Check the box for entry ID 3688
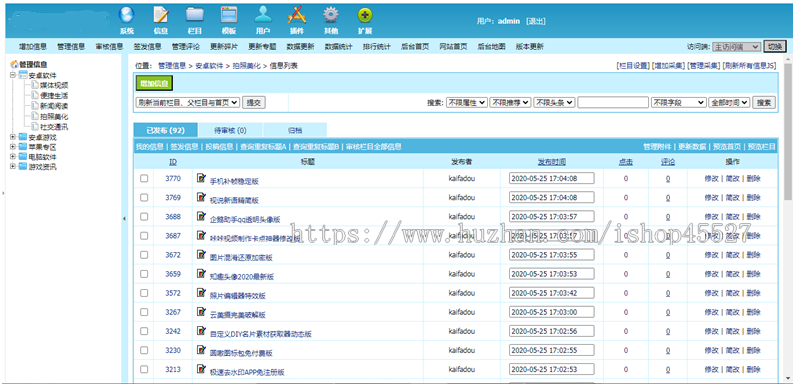 tap(144, 217)
